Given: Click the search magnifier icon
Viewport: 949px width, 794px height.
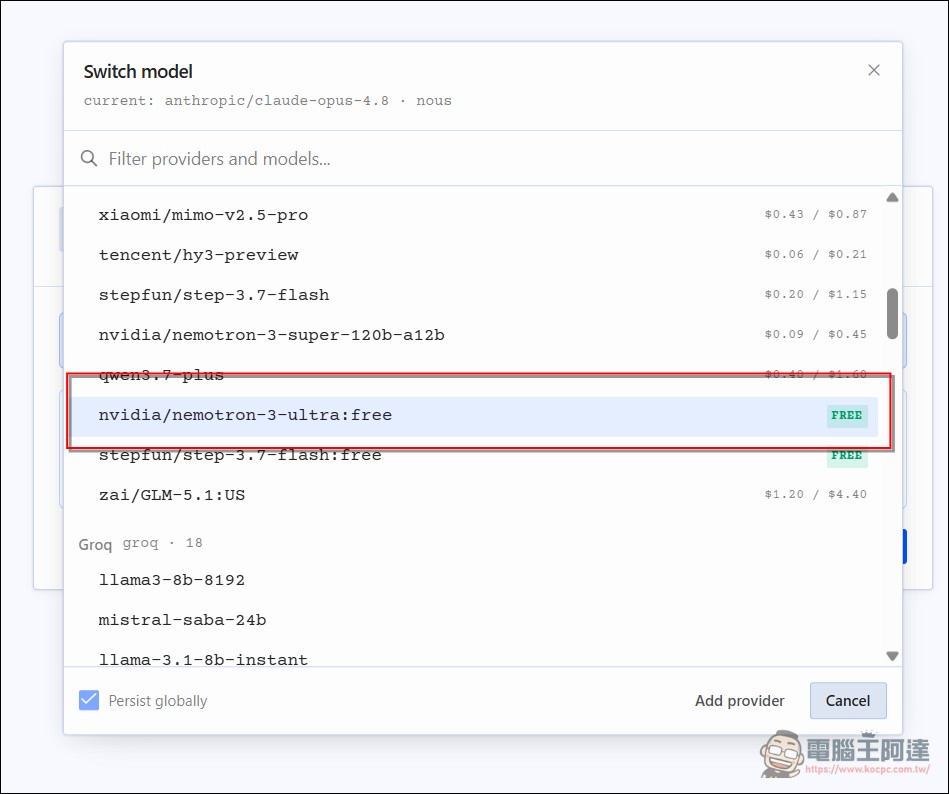Looking at the screenshot, I should pyautogui.click(x=89, y=159).
